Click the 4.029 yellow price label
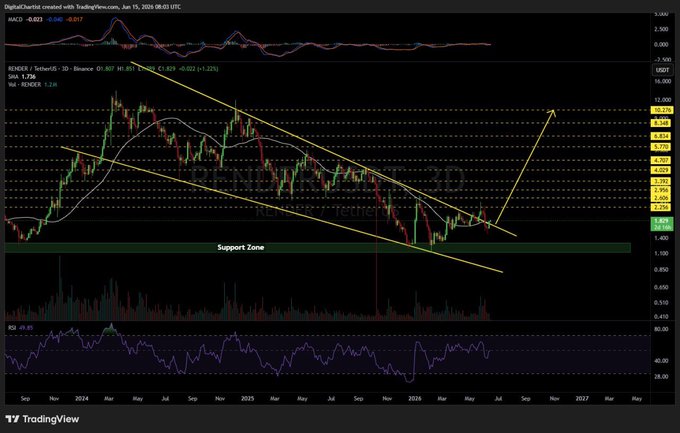This screenshot has height=433, width=680. [x=662, y=170]
